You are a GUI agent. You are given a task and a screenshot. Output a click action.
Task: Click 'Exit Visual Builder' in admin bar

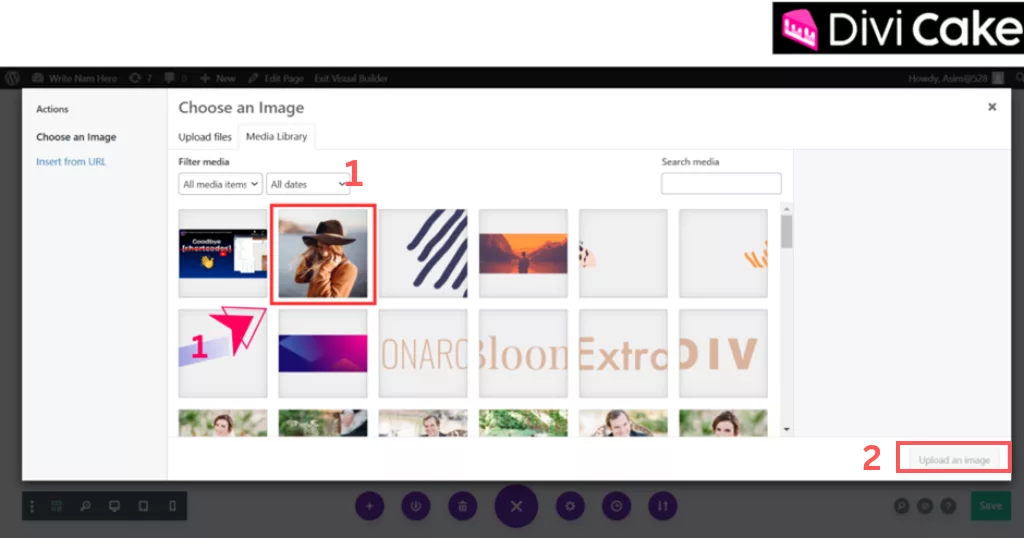351,78
